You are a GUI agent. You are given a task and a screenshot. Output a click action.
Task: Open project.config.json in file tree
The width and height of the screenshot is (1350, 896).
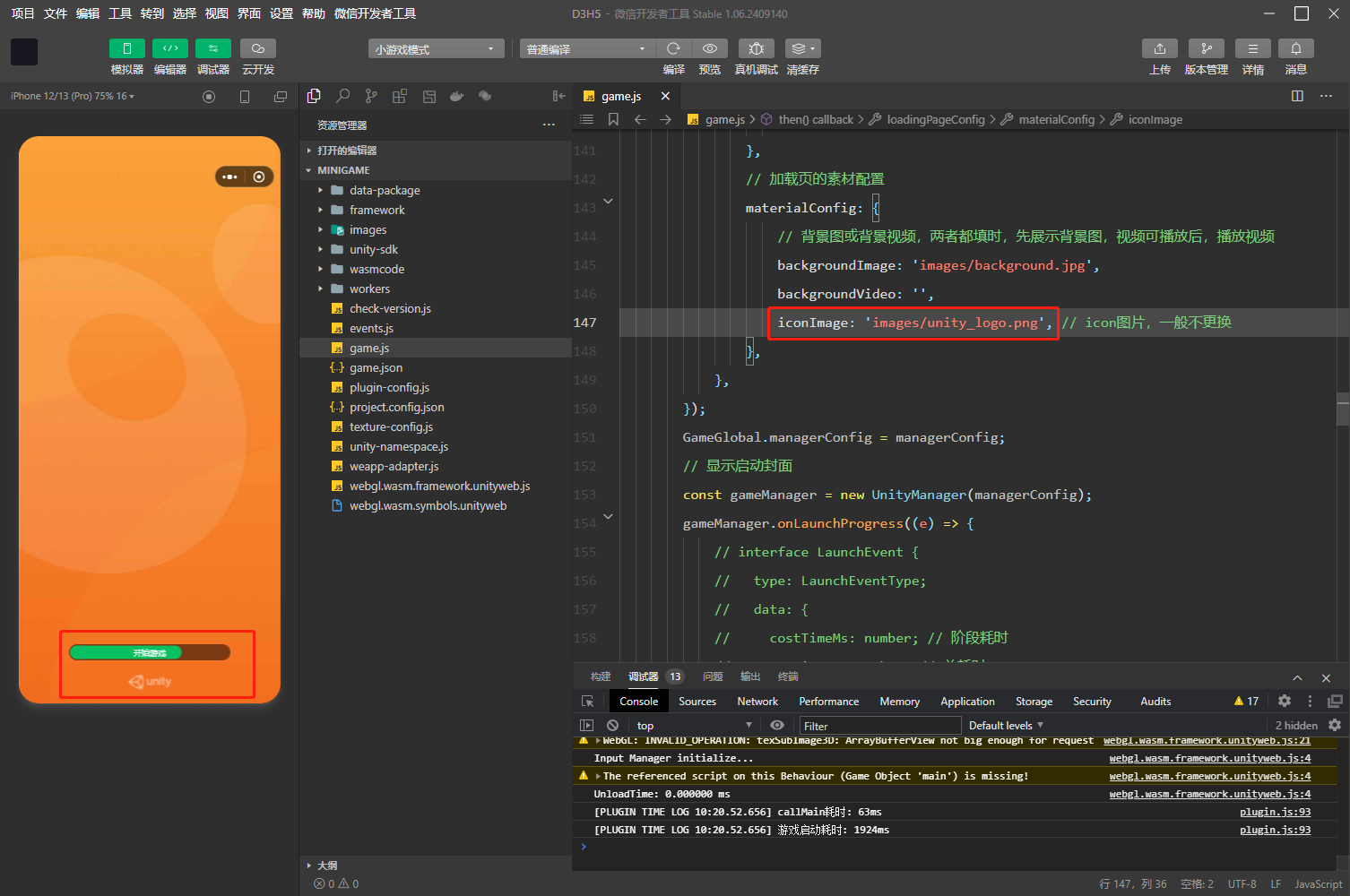pos(396,408)
